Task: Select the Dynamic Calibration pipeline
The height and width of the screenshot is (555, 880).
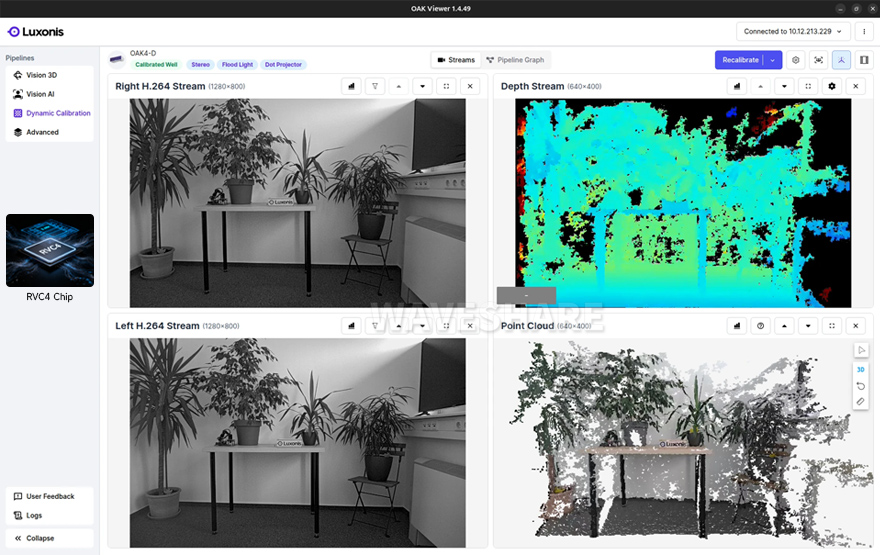Action: [49, 113]
